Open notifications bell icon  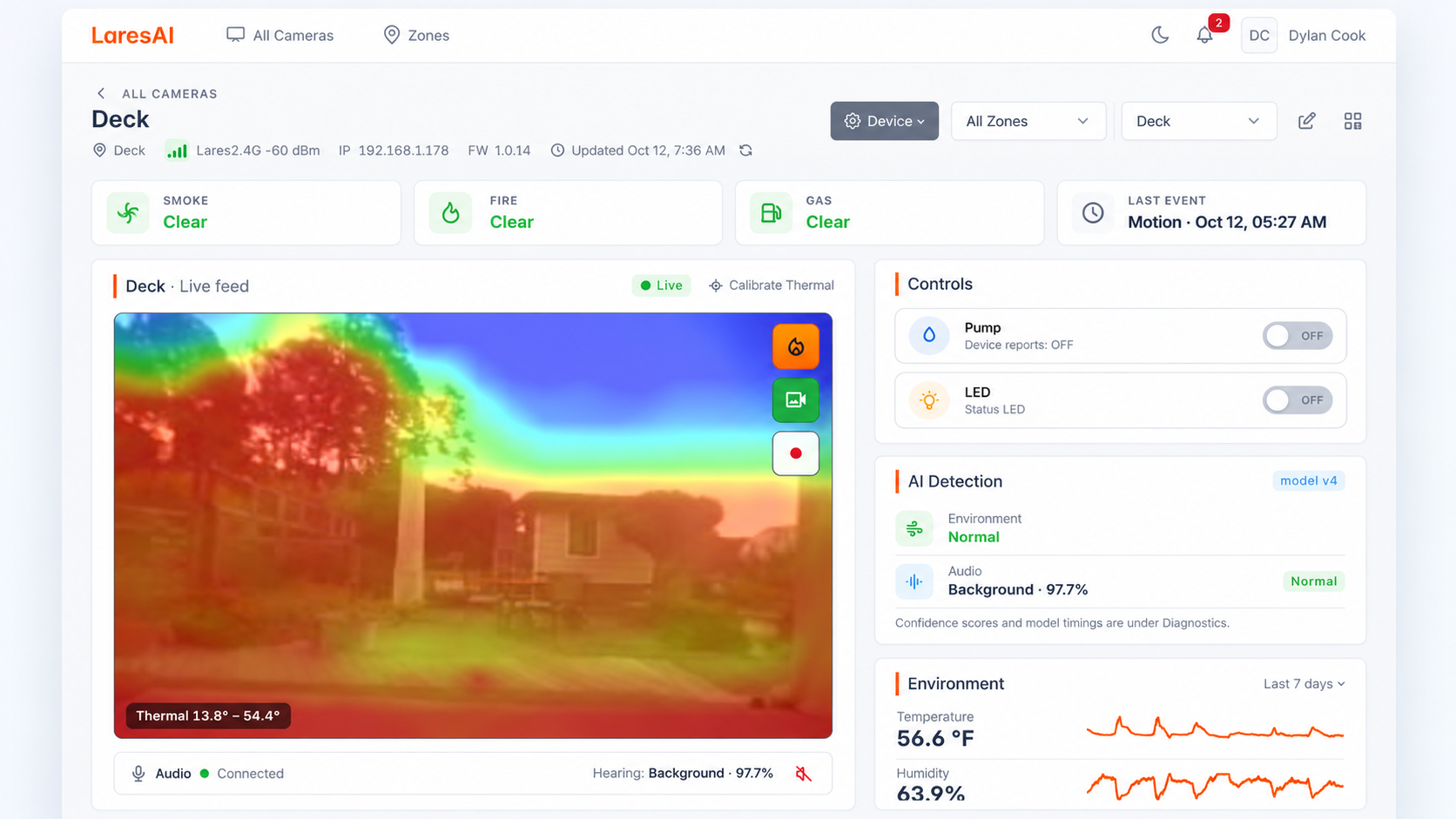click(x=1204, y=36)
